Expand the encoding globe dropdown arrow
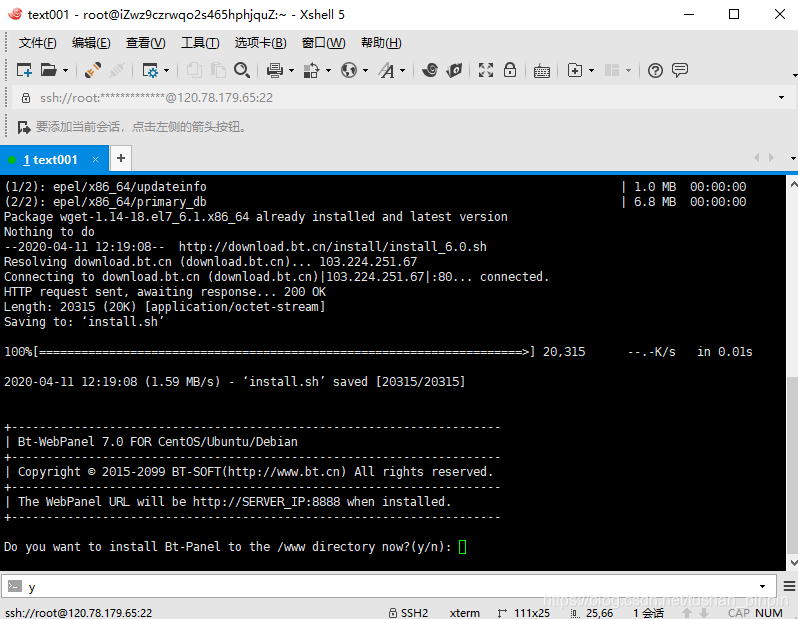 [x=365, y=70]
